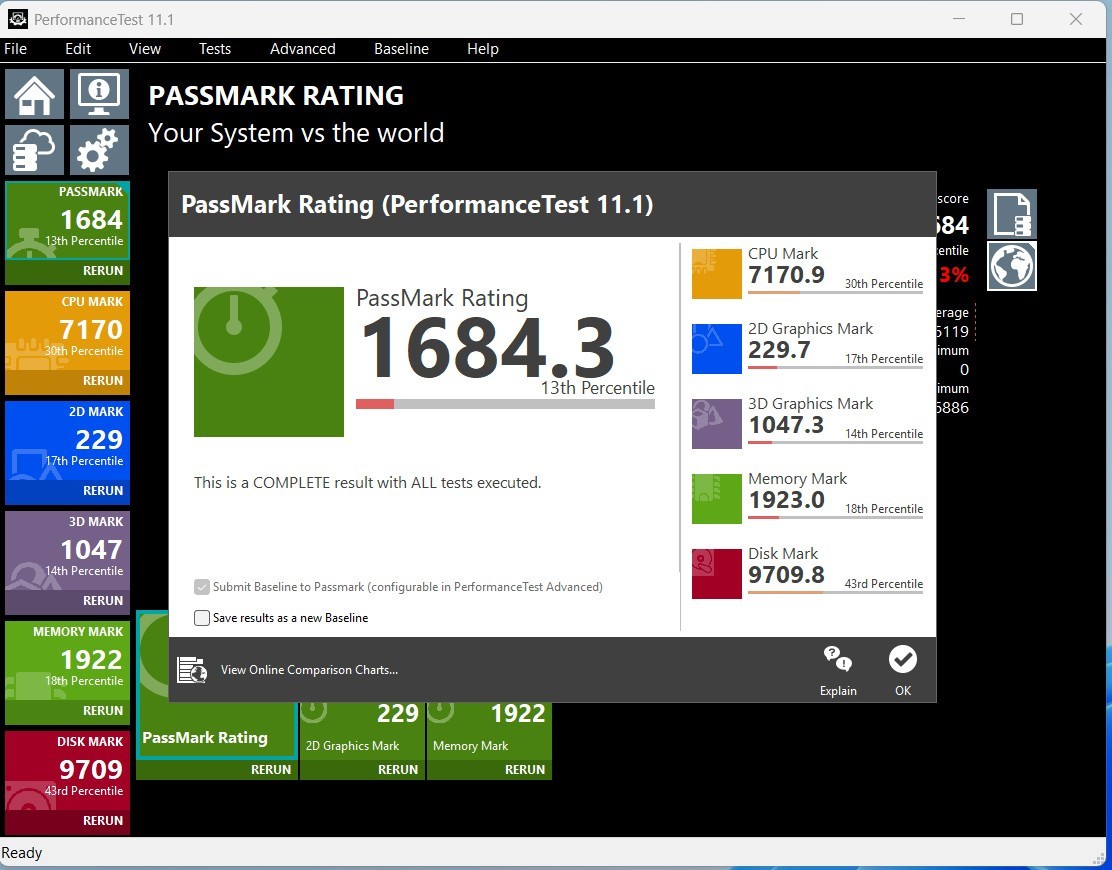Open the Help menu
This screenshot has height=870, width=1112.
pyautogui.click(x=483, y=49)
